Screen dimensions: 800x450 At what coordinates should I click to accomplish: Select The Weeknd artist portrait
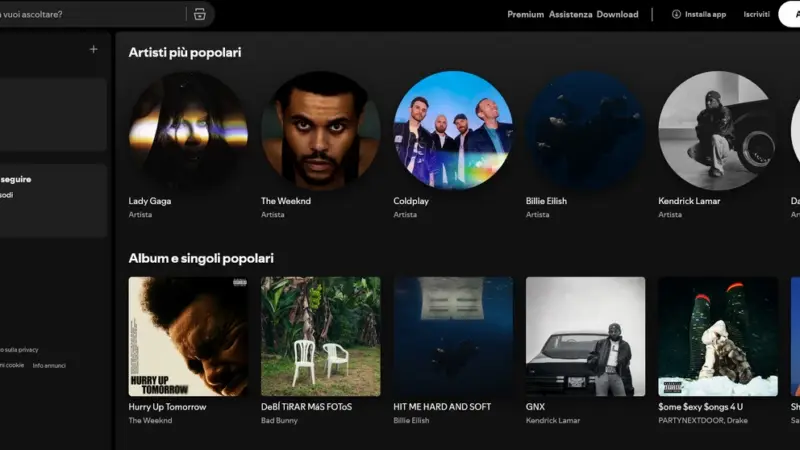click(x=320, y=130)
